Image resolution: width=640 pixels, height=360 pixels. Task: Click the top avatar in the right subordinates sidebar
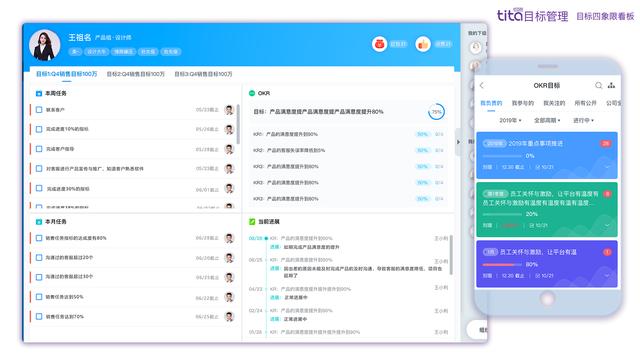(476, 48)
